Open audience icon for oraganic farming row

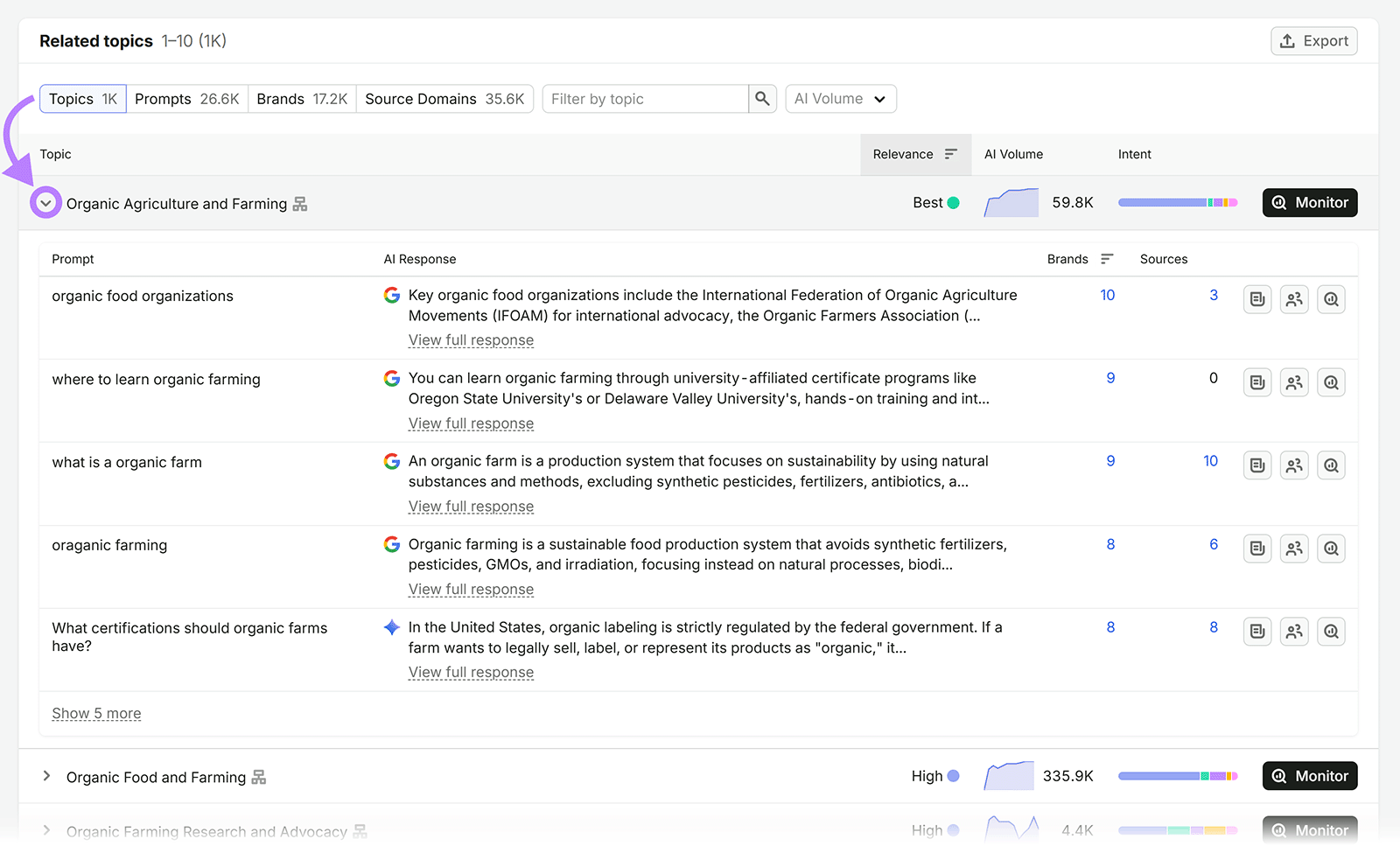point(1294,549)
